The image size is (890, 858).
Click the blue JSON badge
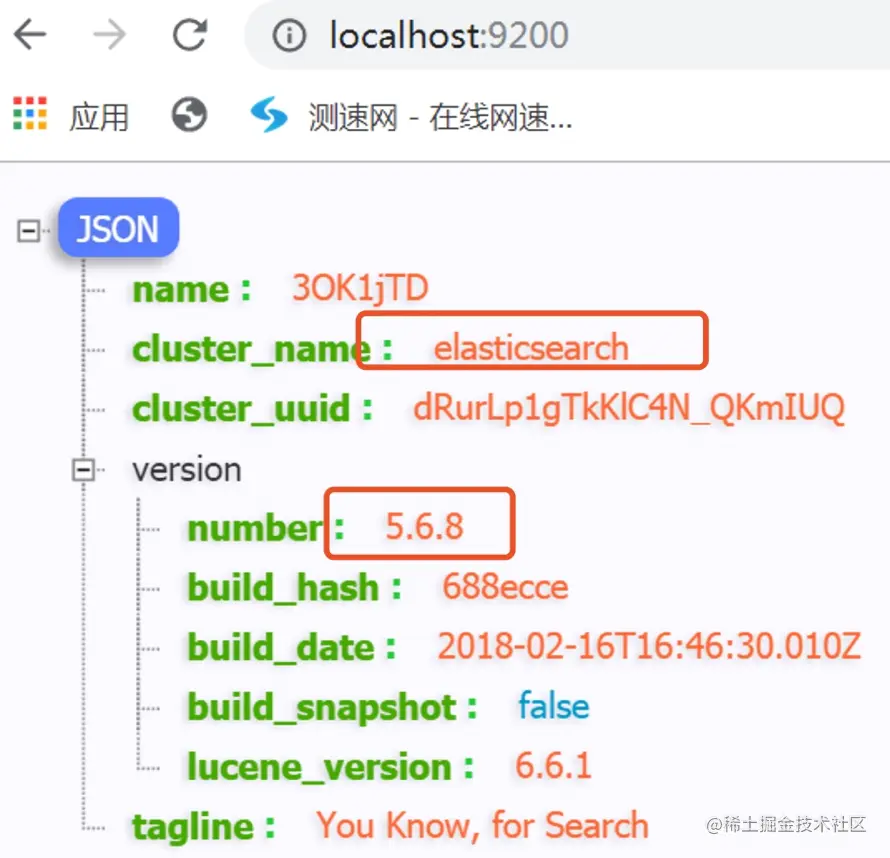pos(119,228)
